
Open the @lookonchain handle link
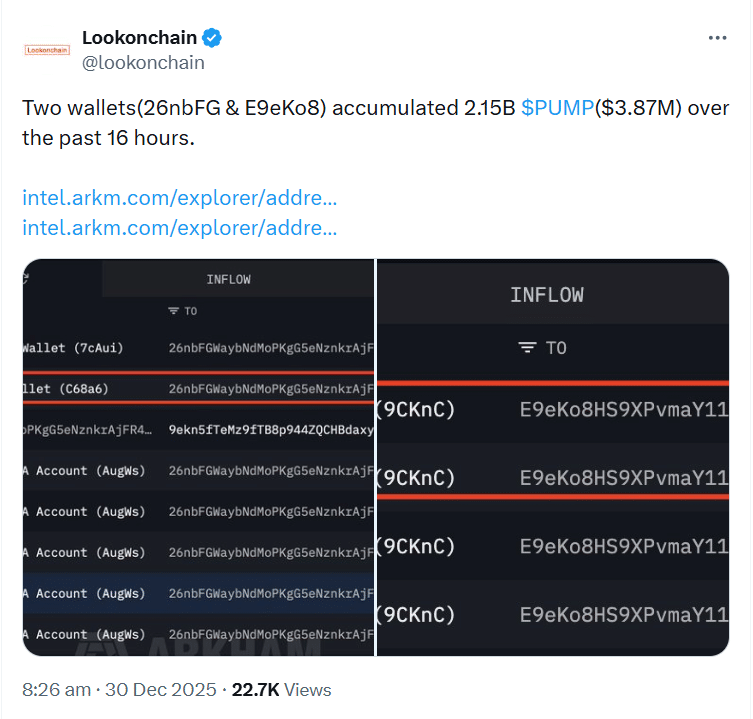click(143, 62)
